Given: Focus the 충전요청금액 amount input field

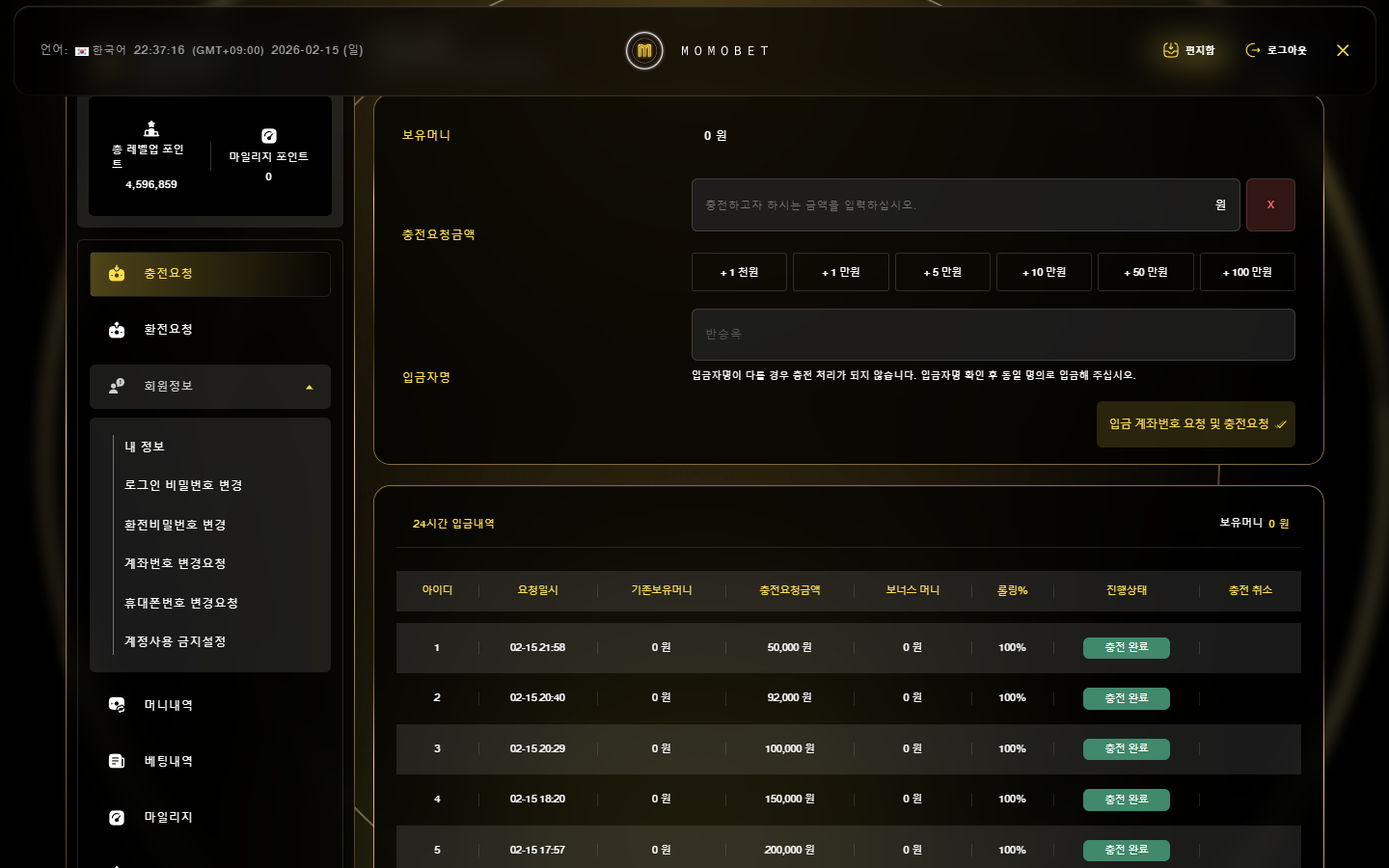Looking at the screenshot, I should (x=950, y=204).
